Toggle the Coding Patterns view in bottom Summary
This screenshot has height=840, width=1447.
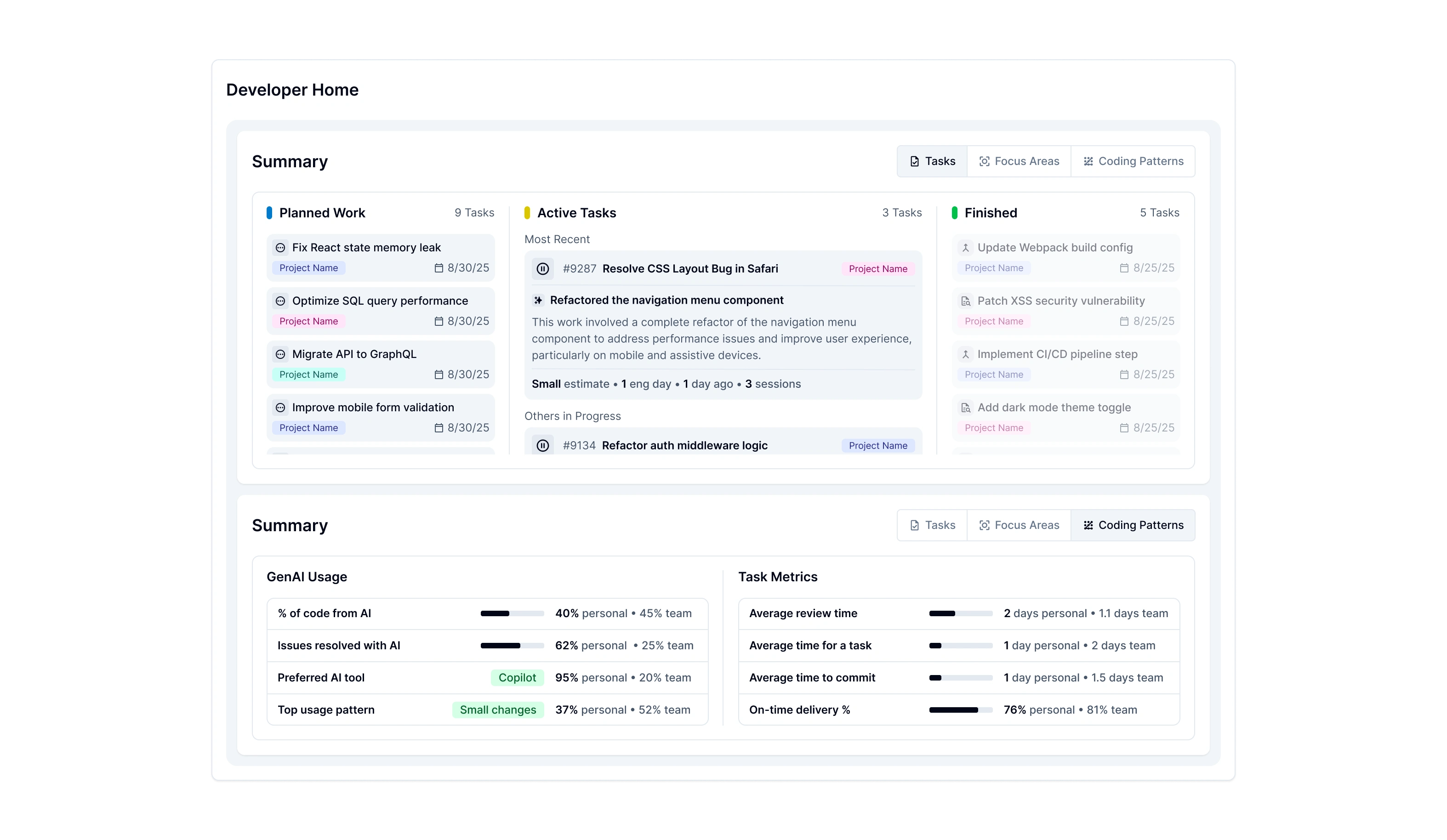1133,525
